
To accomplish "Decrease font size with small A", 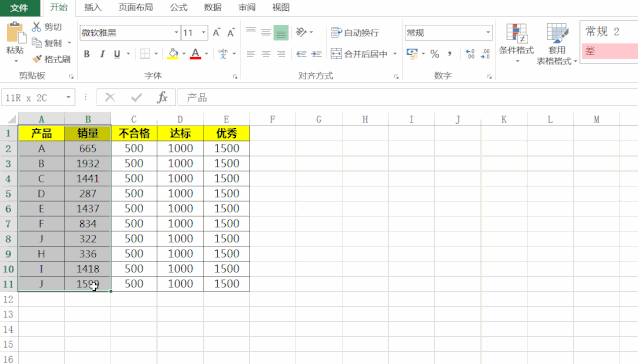I will [x=231, y=33].
